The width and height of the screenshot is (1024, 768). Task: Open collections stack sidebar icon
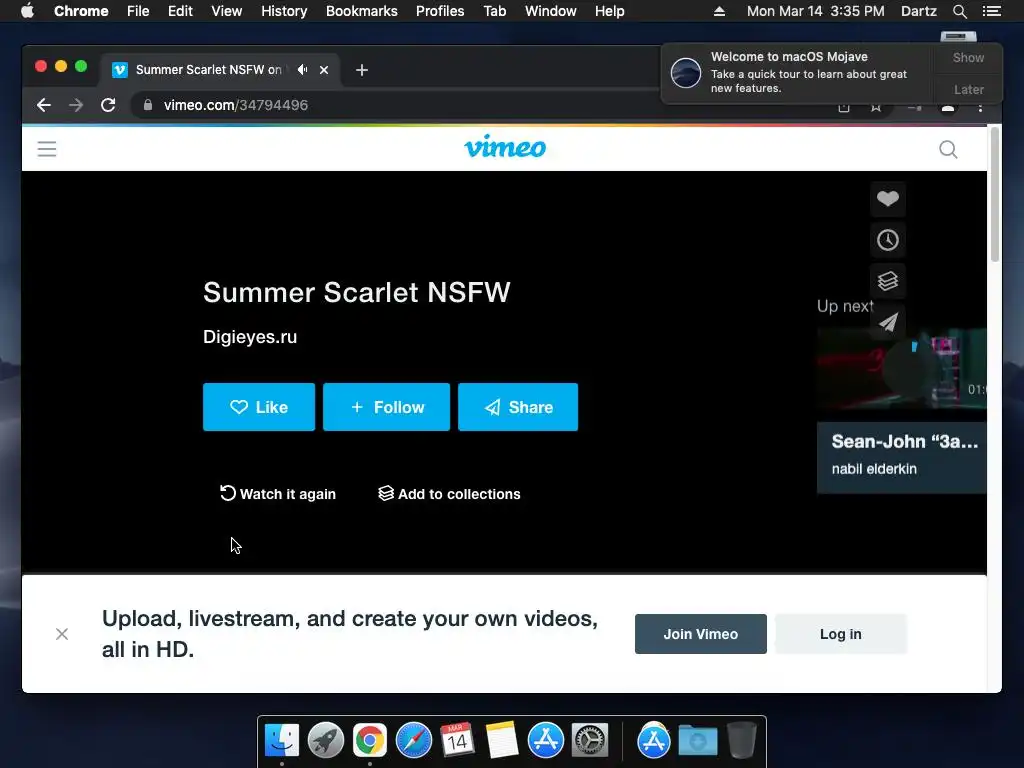click(x=888, y=281)
